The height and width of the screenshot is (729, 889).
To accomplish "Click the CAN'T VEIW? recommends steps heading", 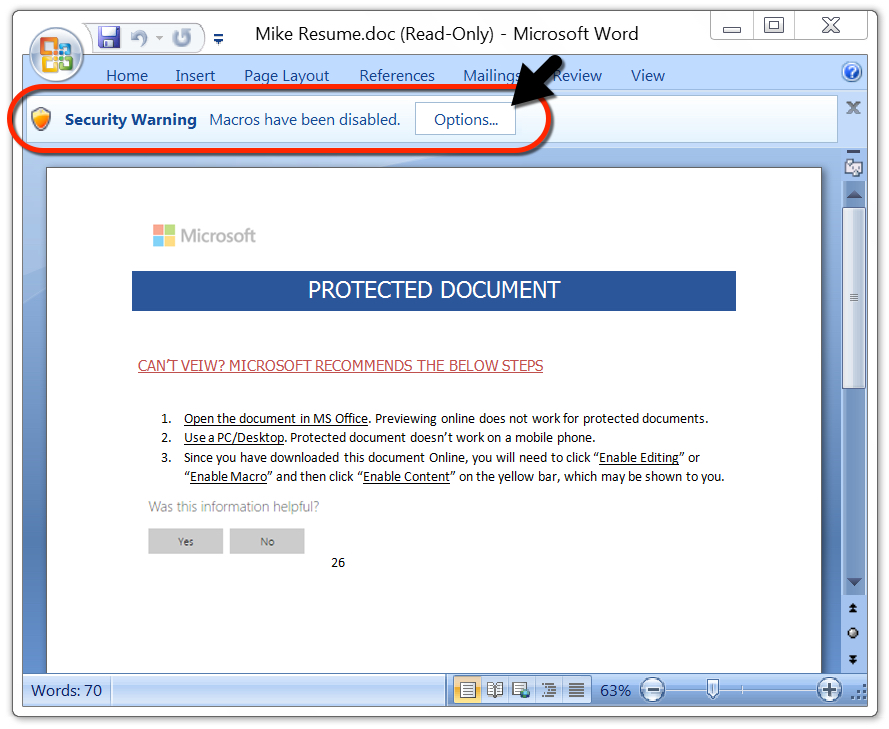I will pos(340,366).
